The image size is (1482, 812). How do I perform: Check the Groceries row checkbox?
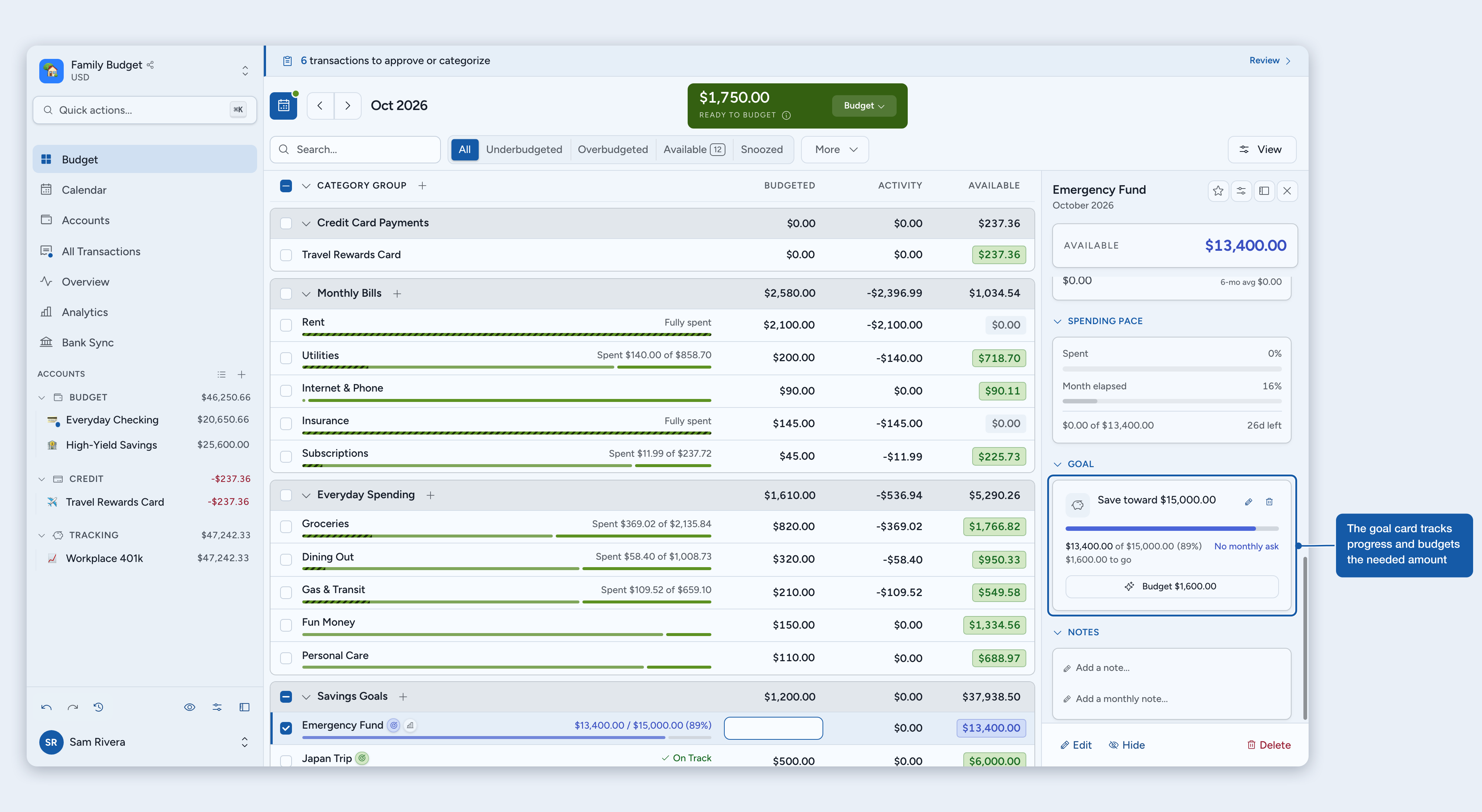286,526
